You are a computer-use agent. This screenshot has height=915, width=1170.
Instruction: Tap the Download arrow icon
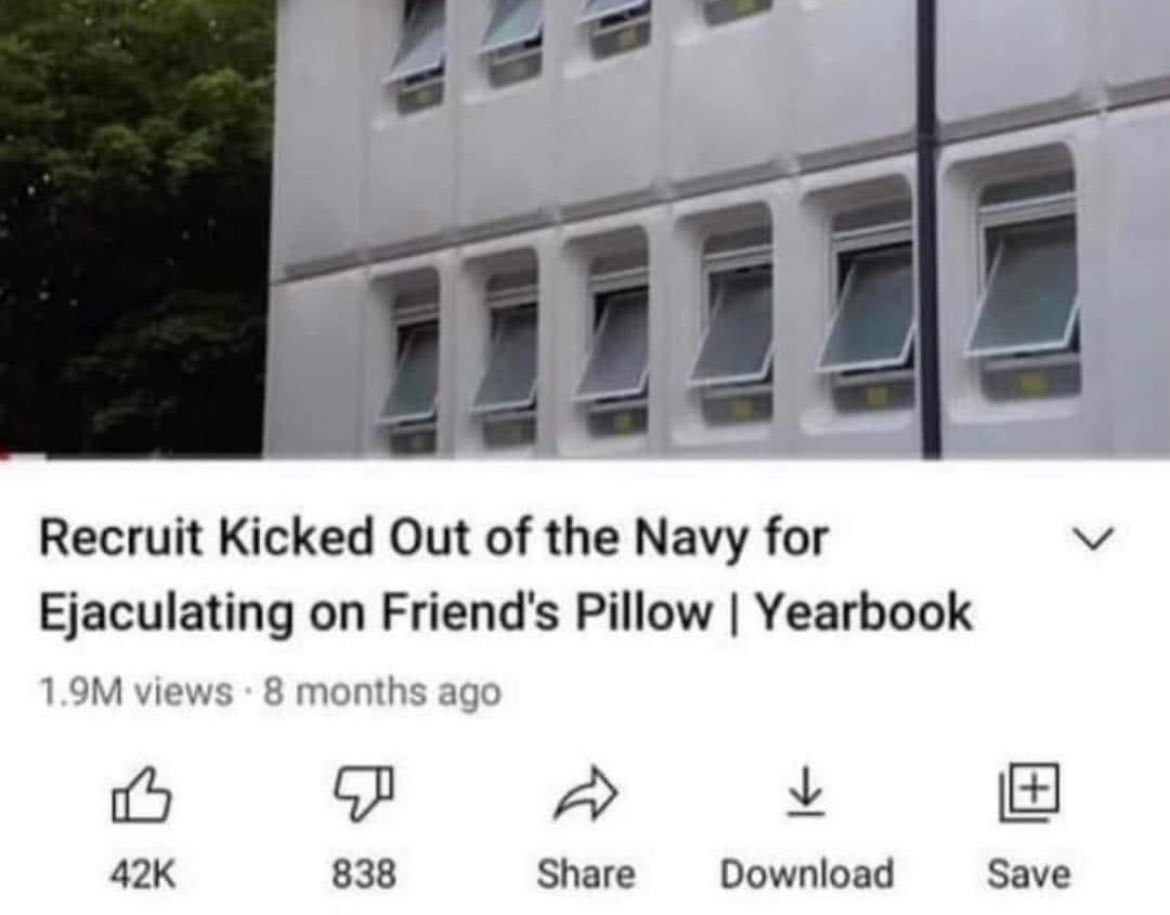coord(807,794)
